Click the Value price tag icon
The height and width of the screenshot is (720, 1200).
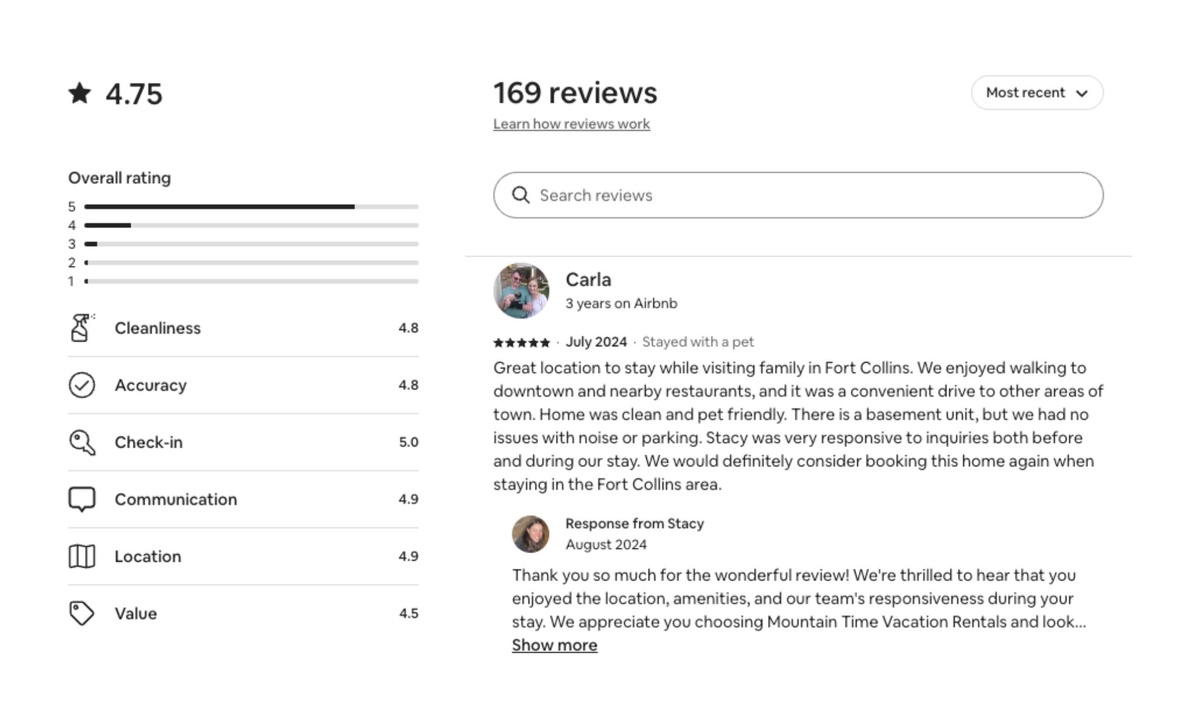pos(82,613)
